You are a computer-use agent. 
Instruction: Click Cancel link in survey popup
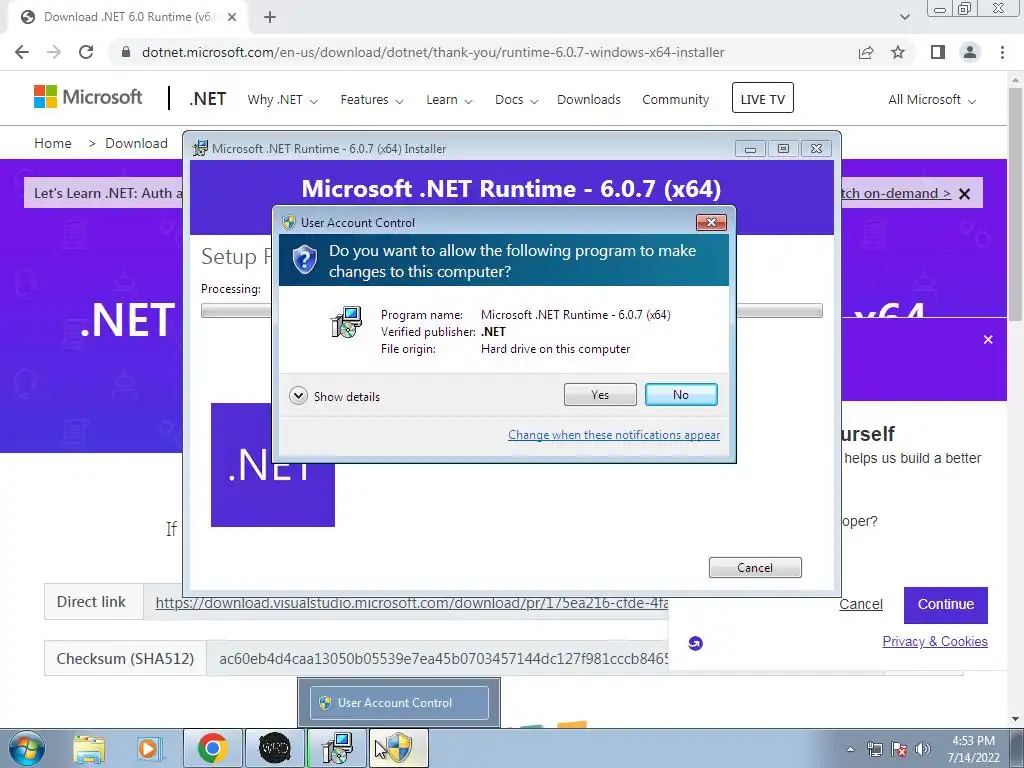point(861,605)
